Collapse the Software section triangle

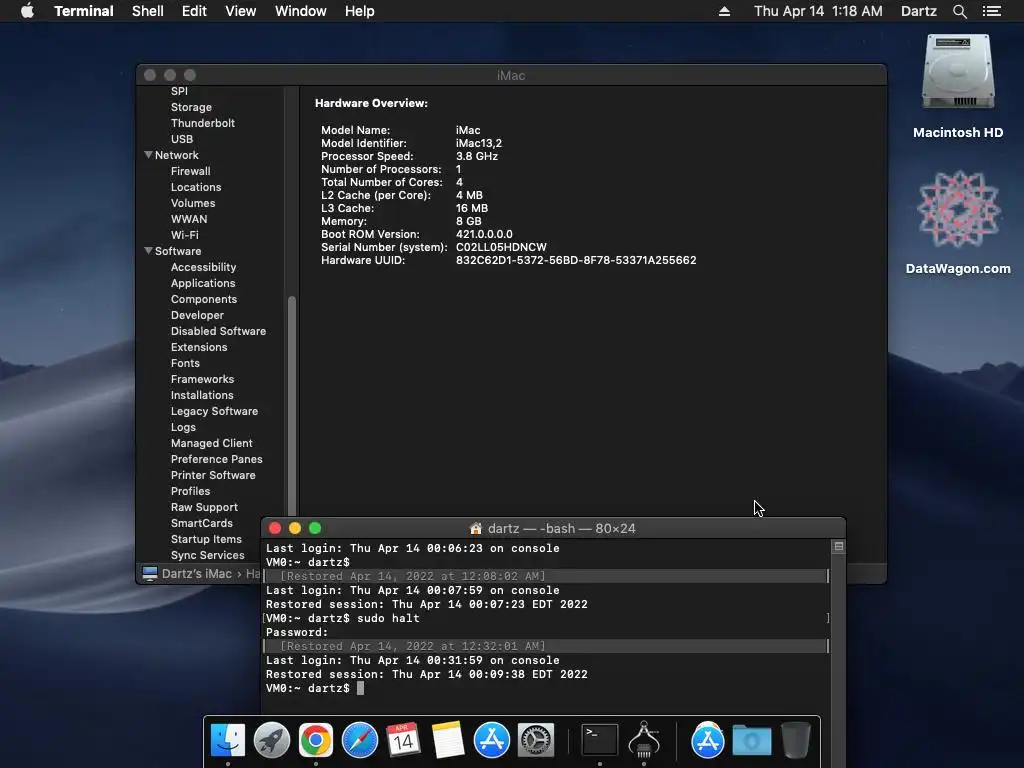[x=149, y=251]
